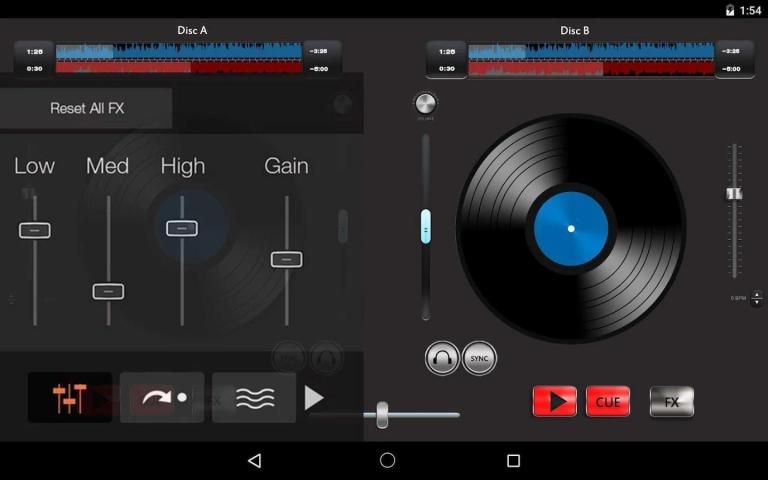Open the equalizer mixer tab
This screenshot has height=480, width=768.
pos(69,398)
